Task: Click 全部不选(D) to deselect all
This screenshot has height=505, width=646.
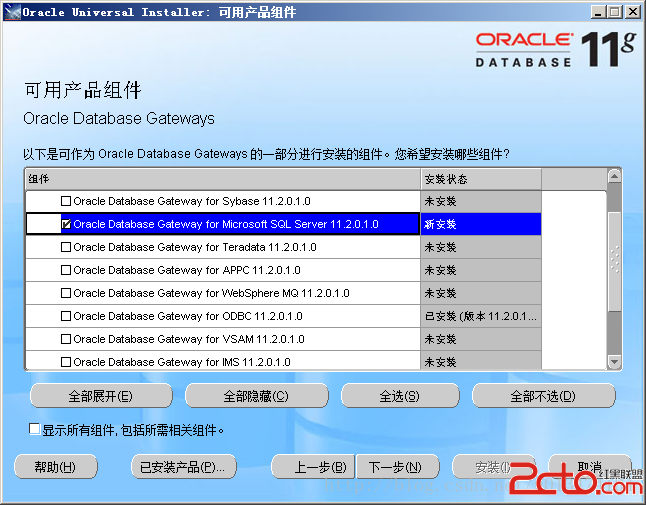Action: [x=543, y=396]
